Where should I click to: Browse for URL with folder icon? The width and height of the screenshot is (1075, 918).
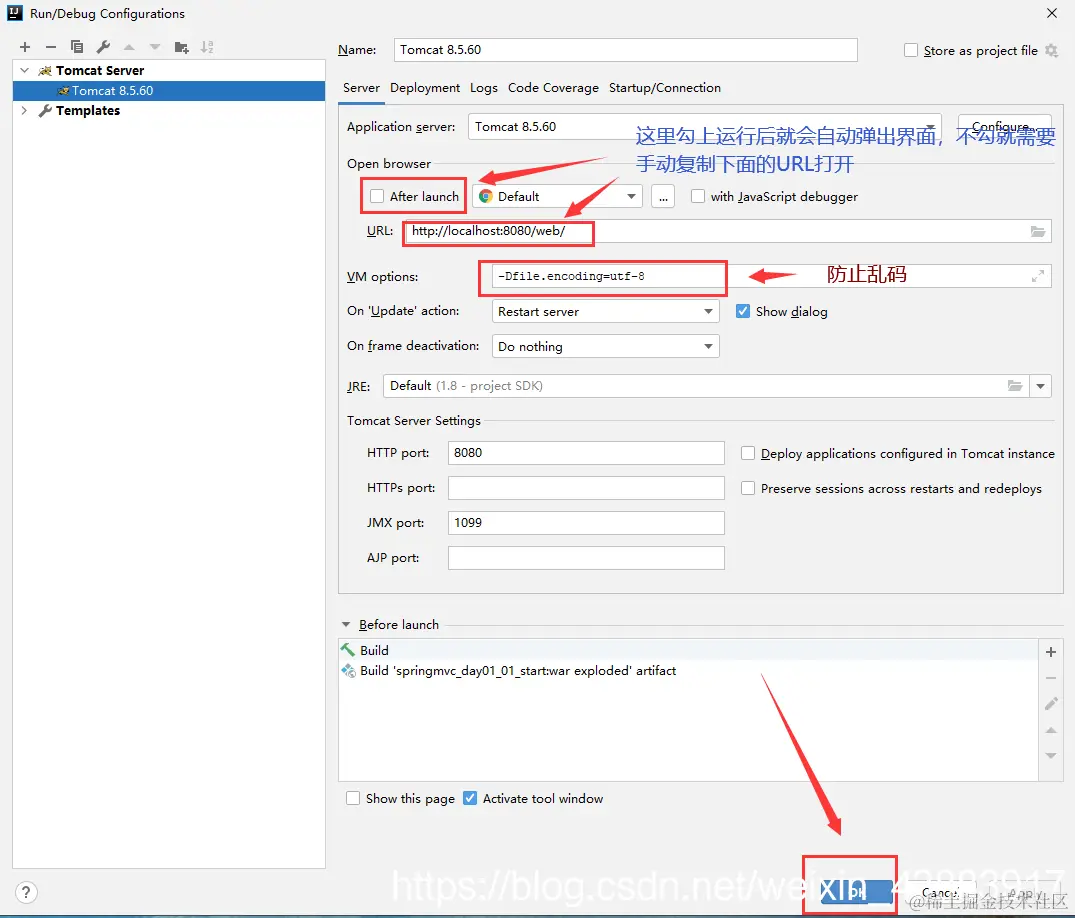[x=1038, y=231]
